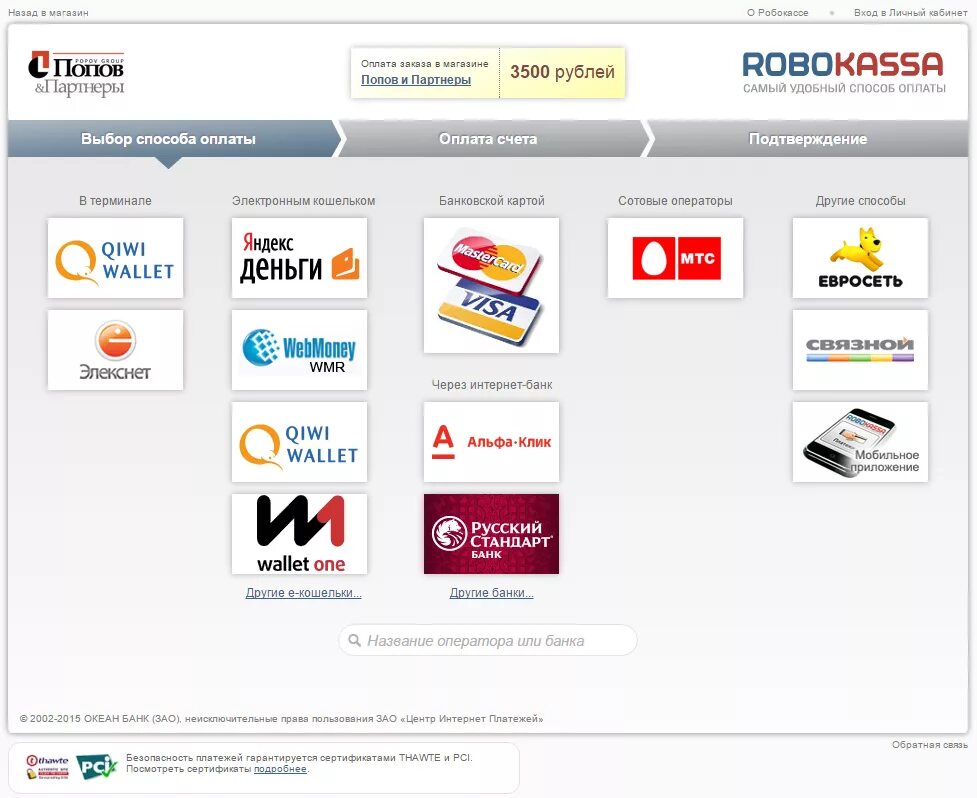The image size is (977, 798).
Task: Open the Выбор способа оплаты step
Action: click(x=168, y=139)
